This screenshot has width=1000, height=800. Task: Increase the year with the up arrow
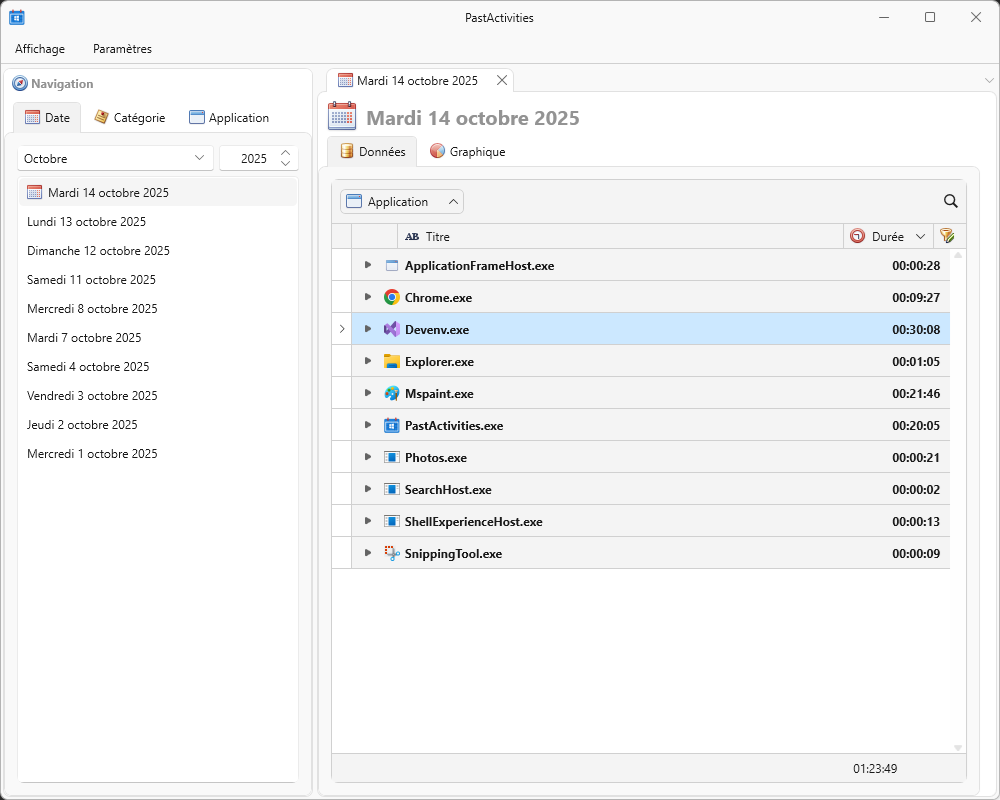(x=285, y=152)
